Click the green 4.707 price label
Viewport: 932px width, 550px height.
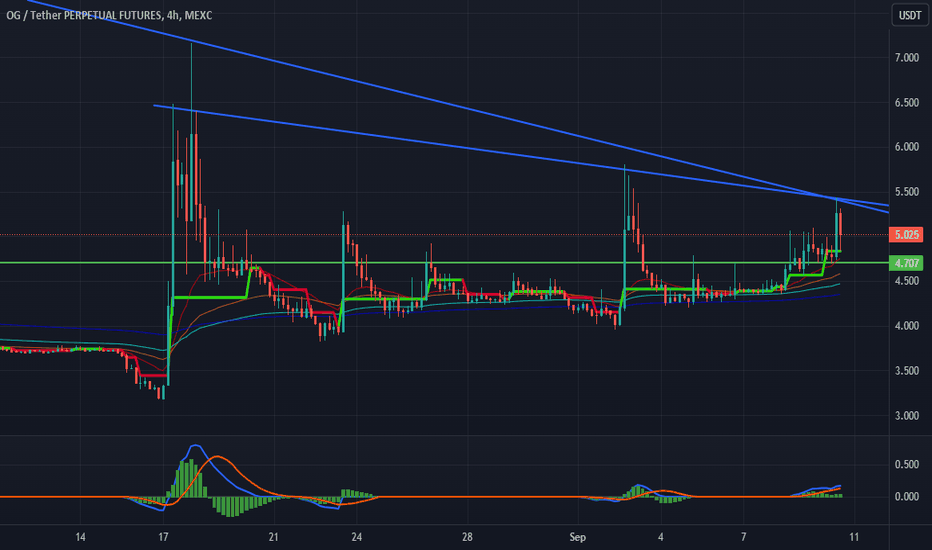[906, 263]
